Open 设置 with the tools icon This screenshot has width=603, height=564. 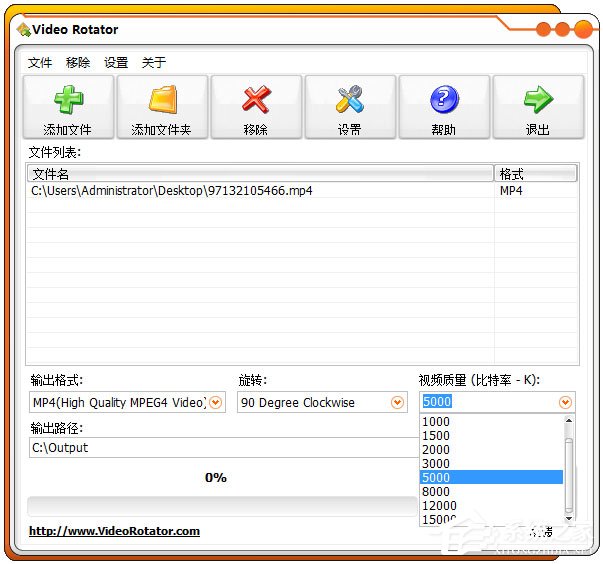coord(350,107)
